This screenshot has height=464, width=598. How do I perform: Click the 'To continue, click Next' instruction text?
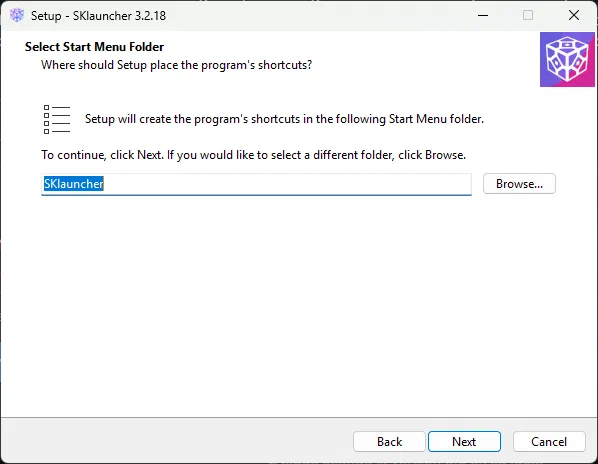pyautogui.click(x=254, y=155)
